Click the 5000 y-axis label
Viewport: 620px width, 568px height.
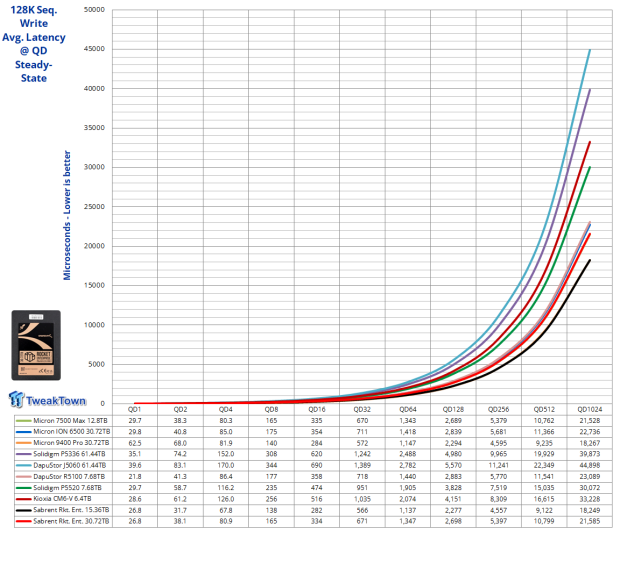[x=96, y=364]
